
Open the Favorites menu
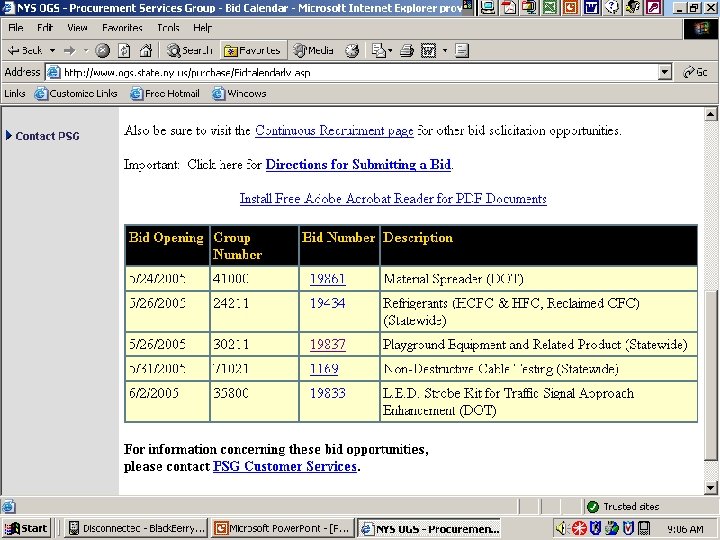pos(122,28)
